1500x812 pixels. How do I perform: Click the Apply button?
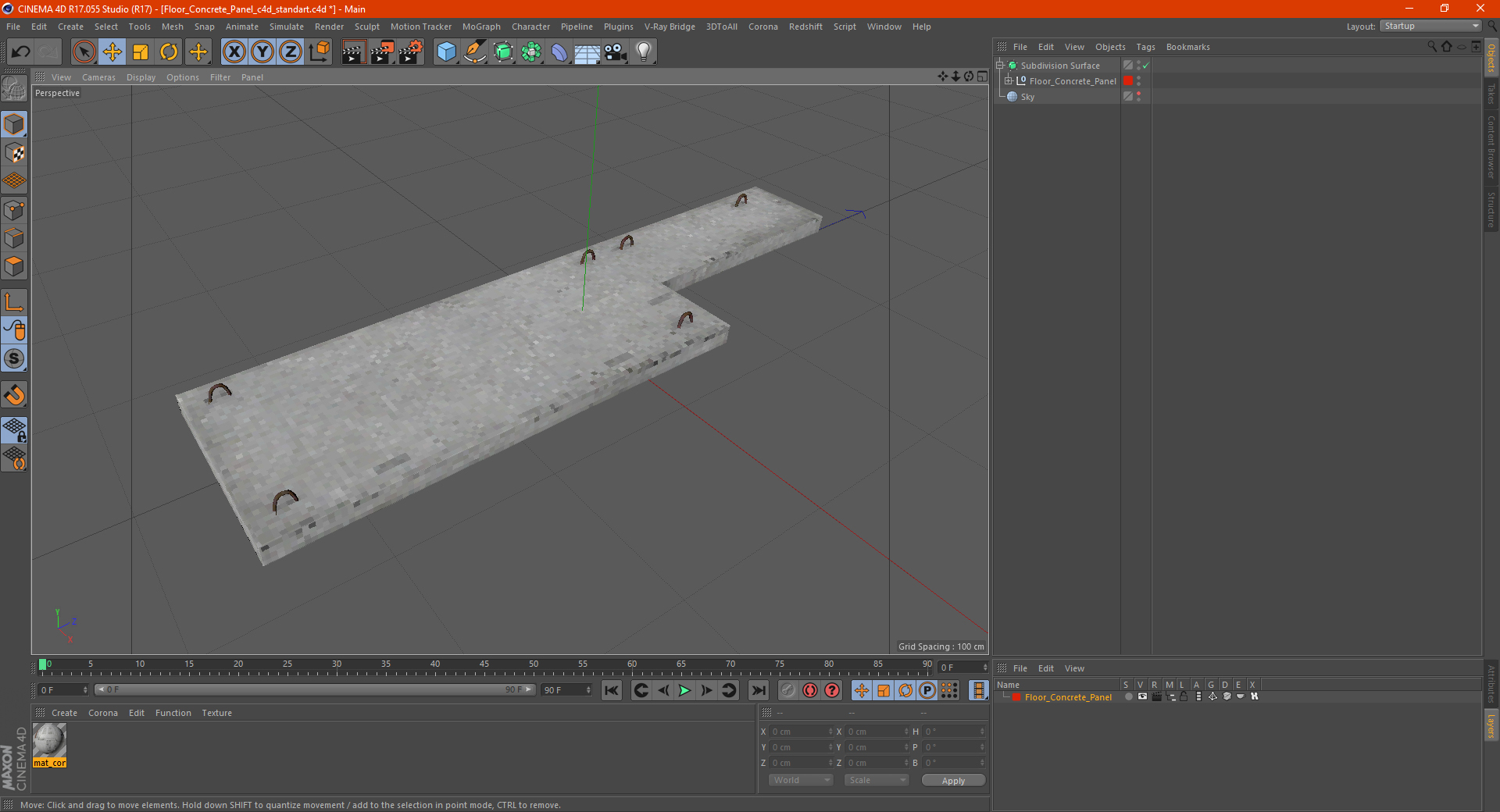(x=953, y=781)
